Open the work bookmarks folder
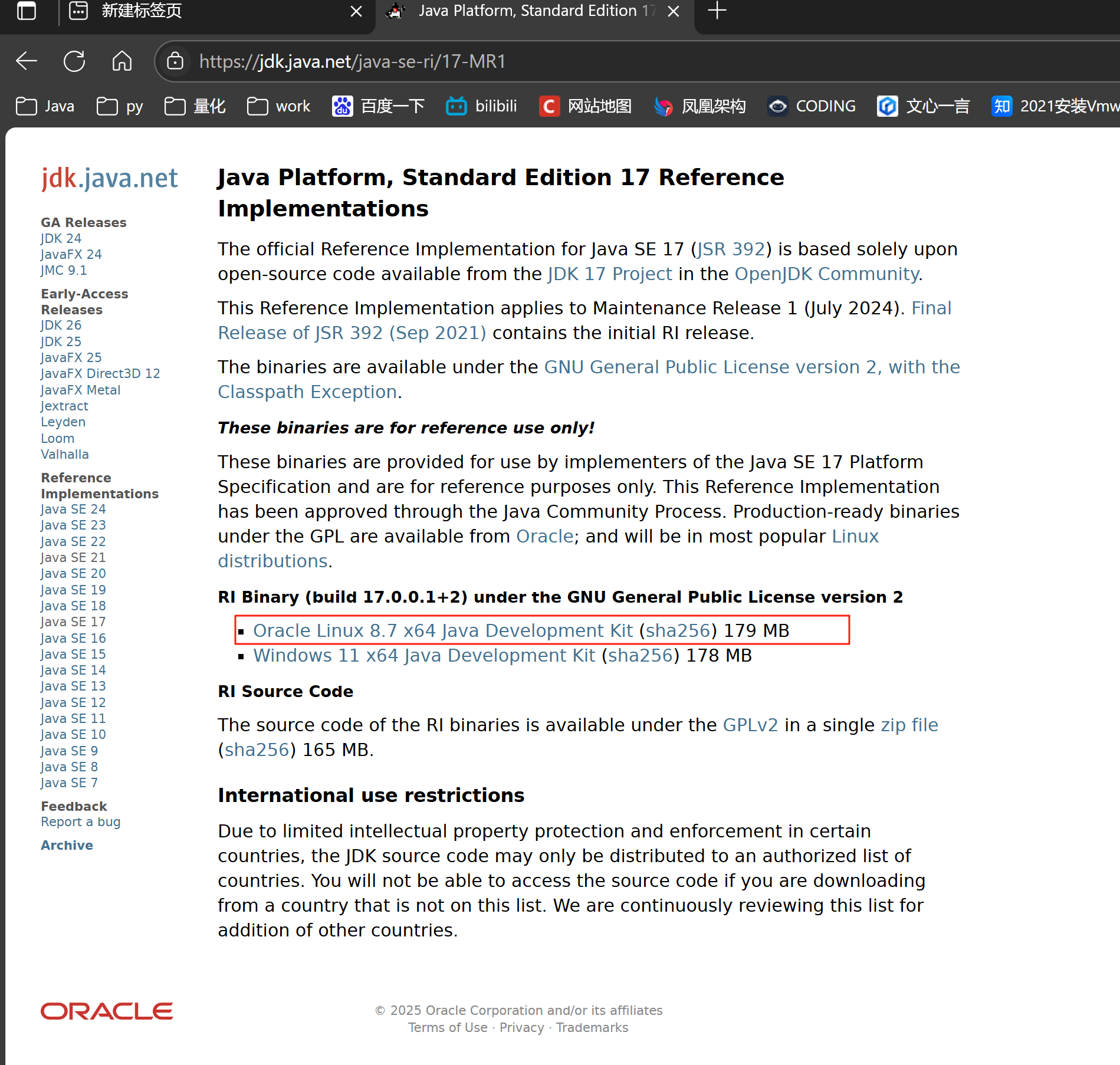This screenshot has height=1065, width=1120. pyautogui.click(x=278, y=106)
